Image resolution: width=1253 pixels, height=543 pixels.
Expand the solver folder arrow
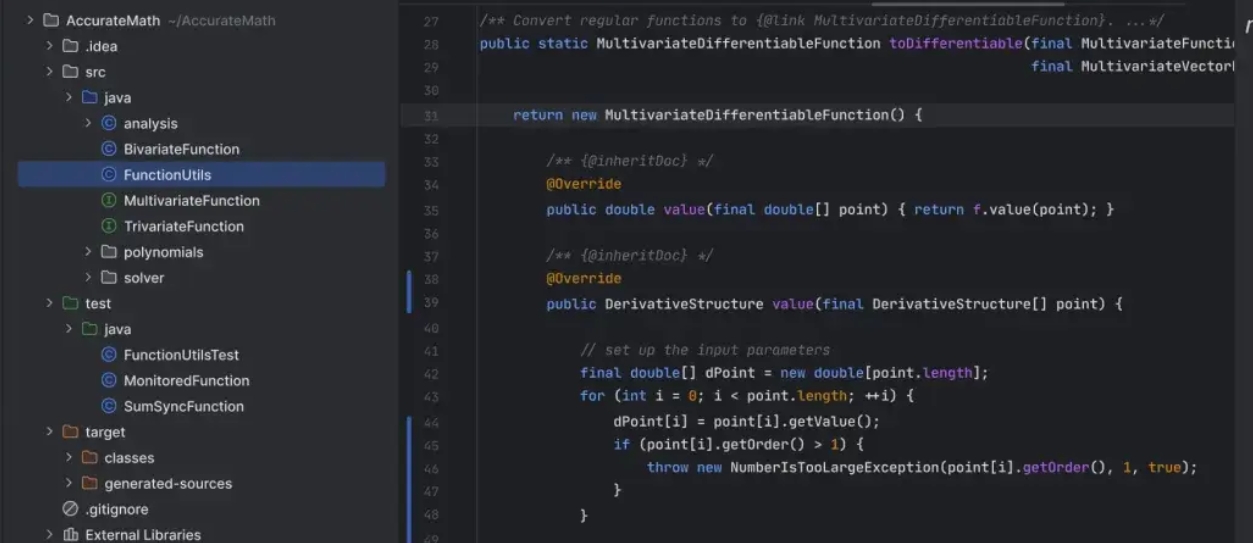tap(88, 278)
